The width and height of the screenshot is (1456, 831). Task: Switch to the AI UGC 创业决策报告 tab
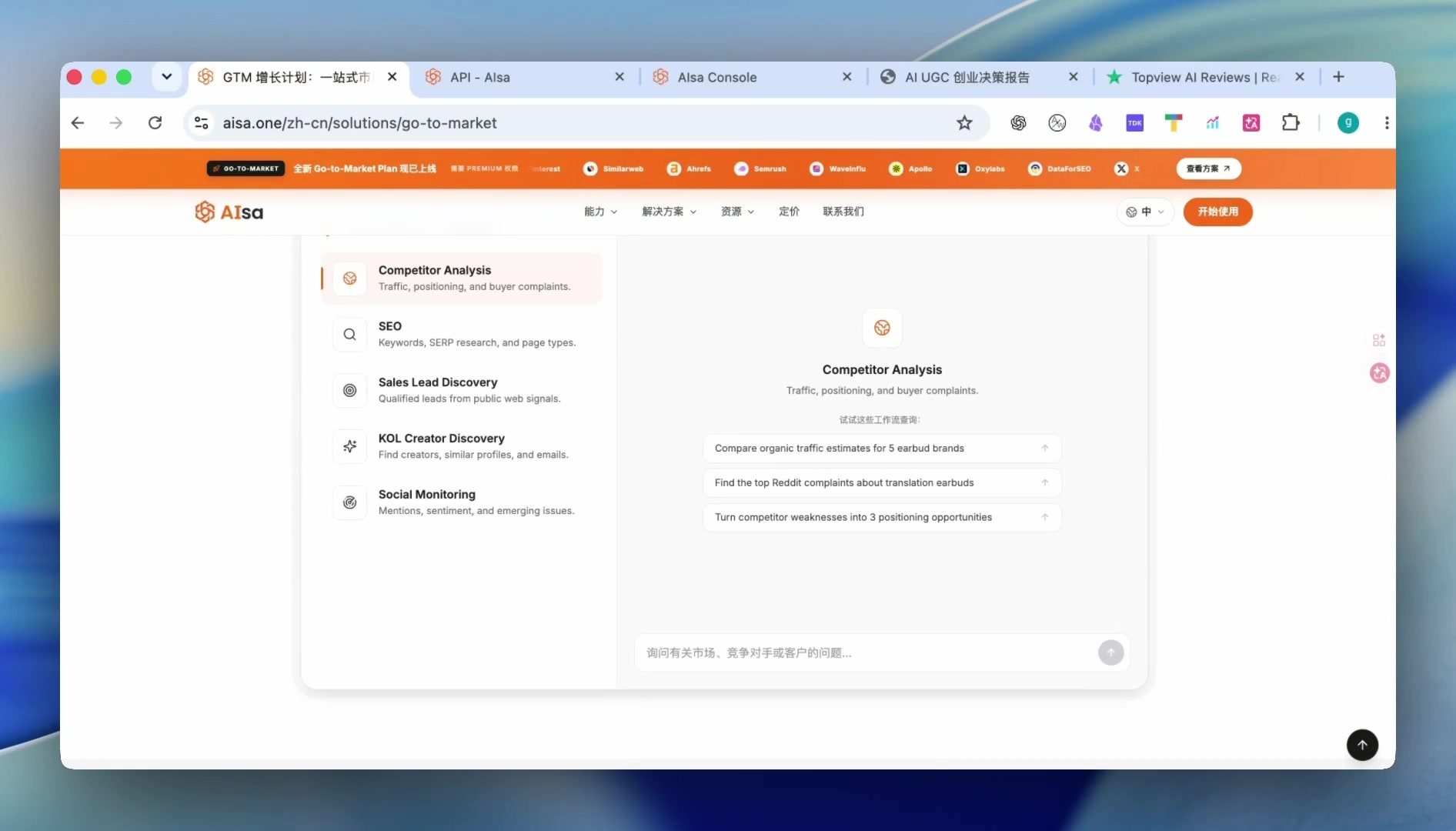979,77
